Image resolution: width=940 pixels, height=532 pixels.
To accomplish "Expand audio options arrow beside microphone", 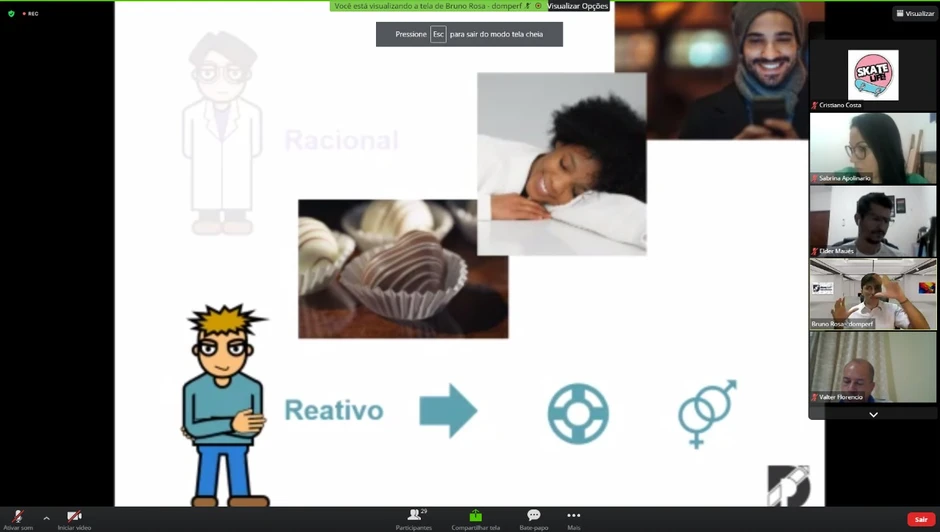I will click(x=46, y=518).
